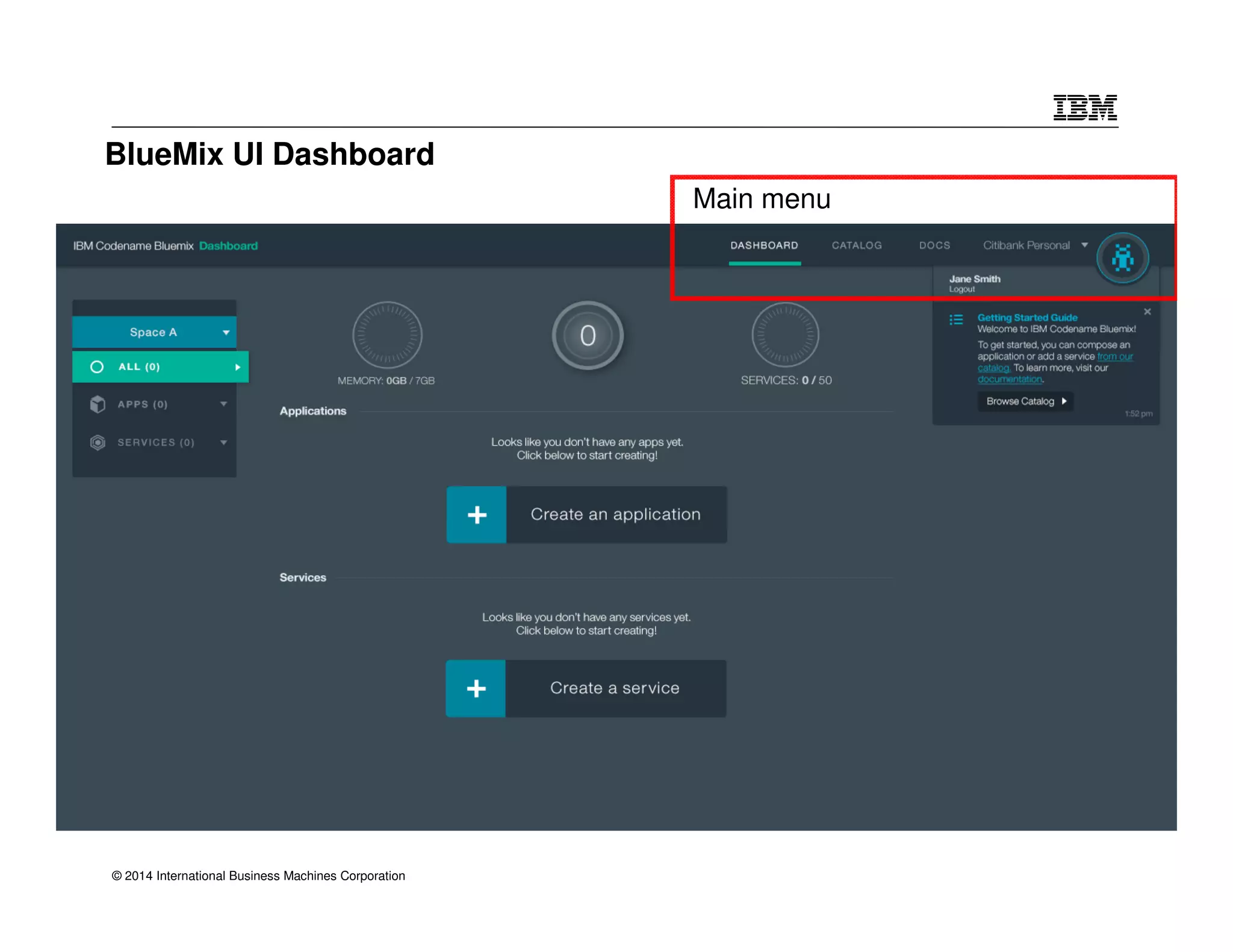Click the Dashboard label in header
The width and height of the screenshot is (1233, 952).
228,246
